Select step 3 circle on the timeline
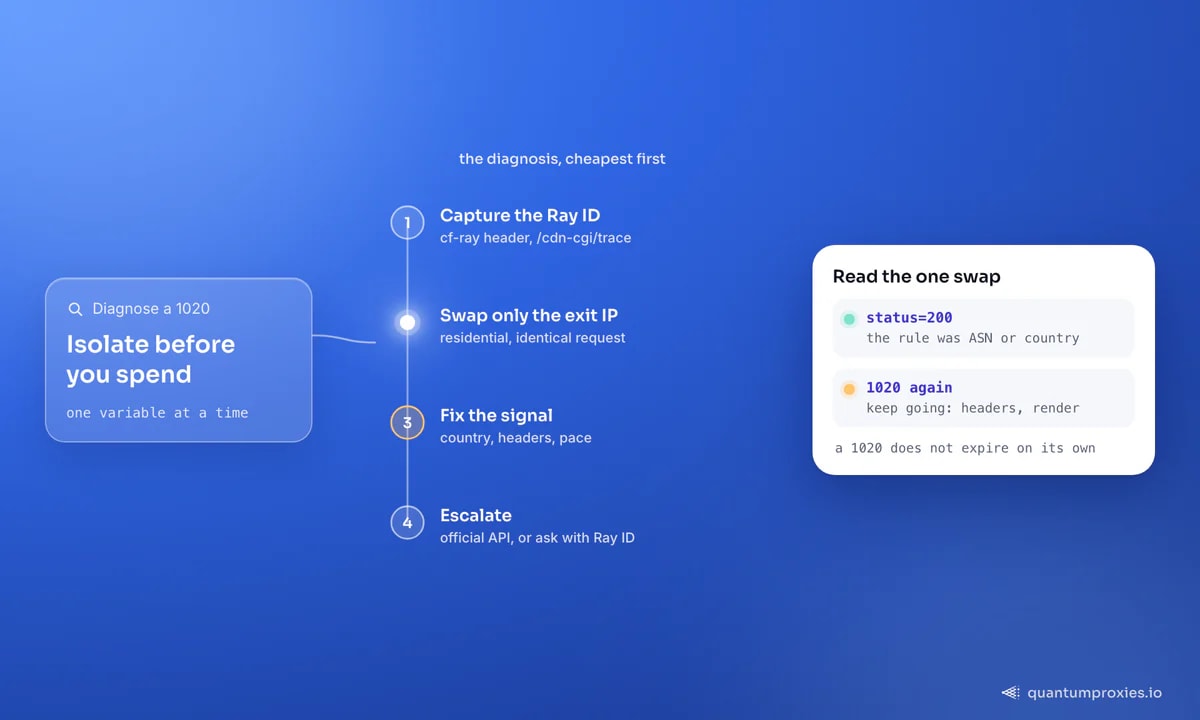 point(407,422)
